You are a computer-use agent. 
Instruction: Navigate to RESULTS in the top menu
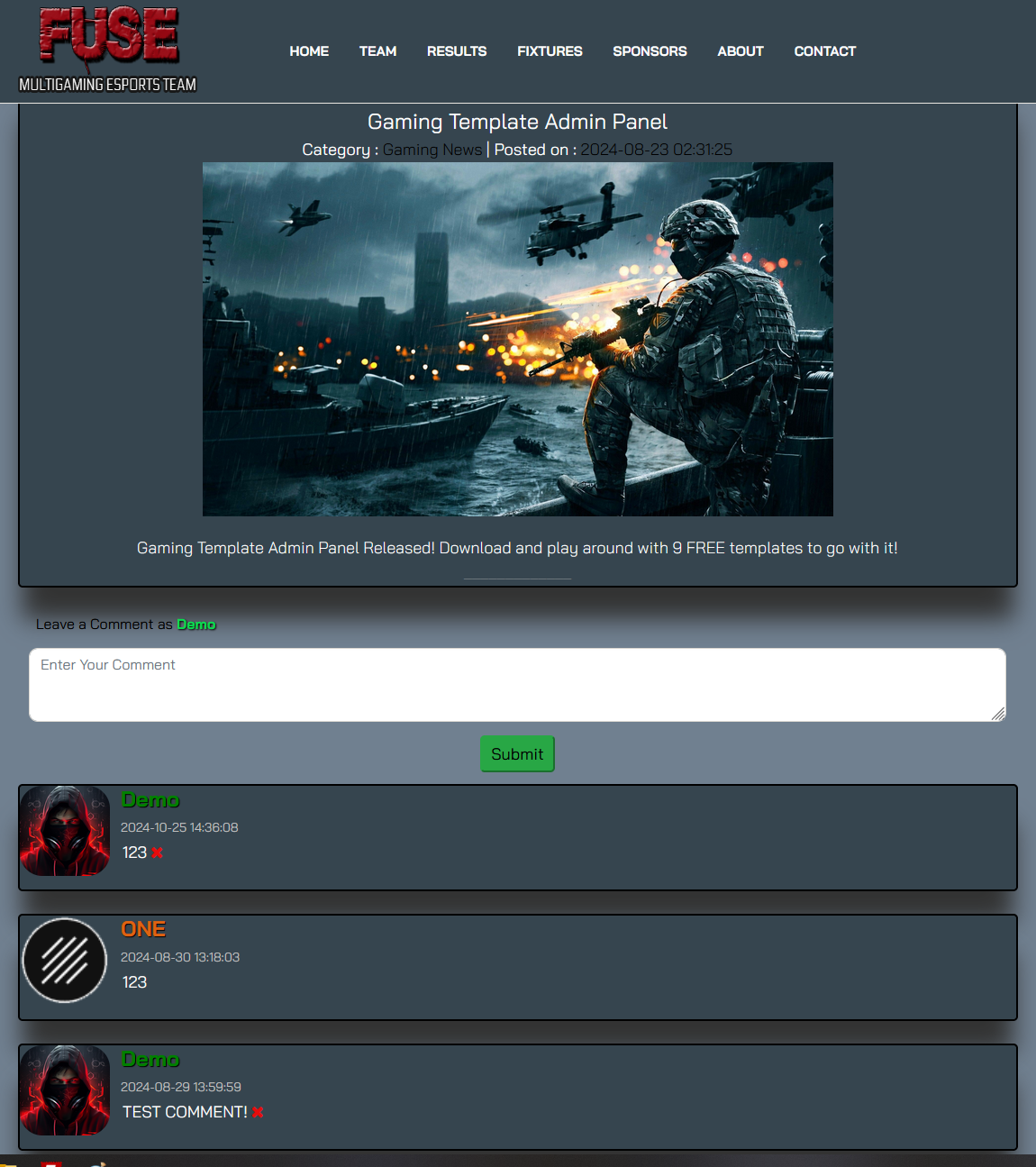pos(457,51)
